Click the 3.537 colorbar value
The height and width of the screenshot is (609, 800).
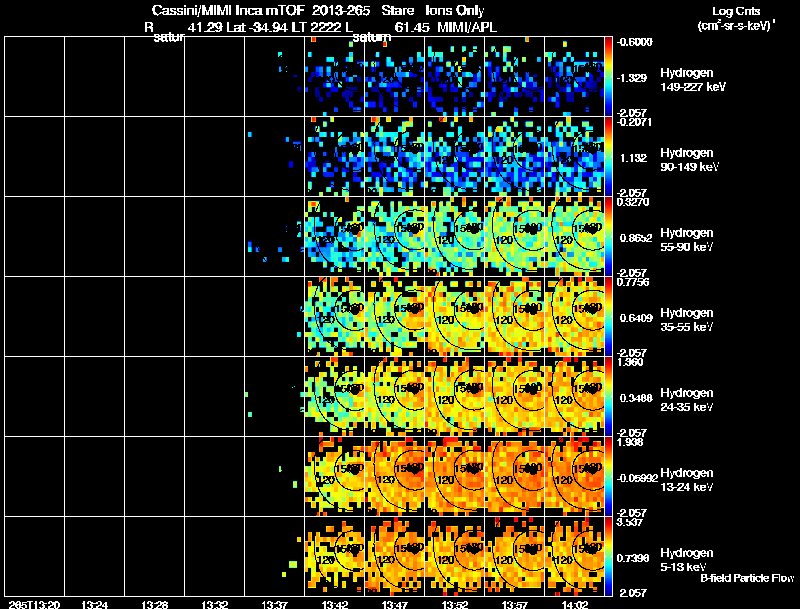630,522
